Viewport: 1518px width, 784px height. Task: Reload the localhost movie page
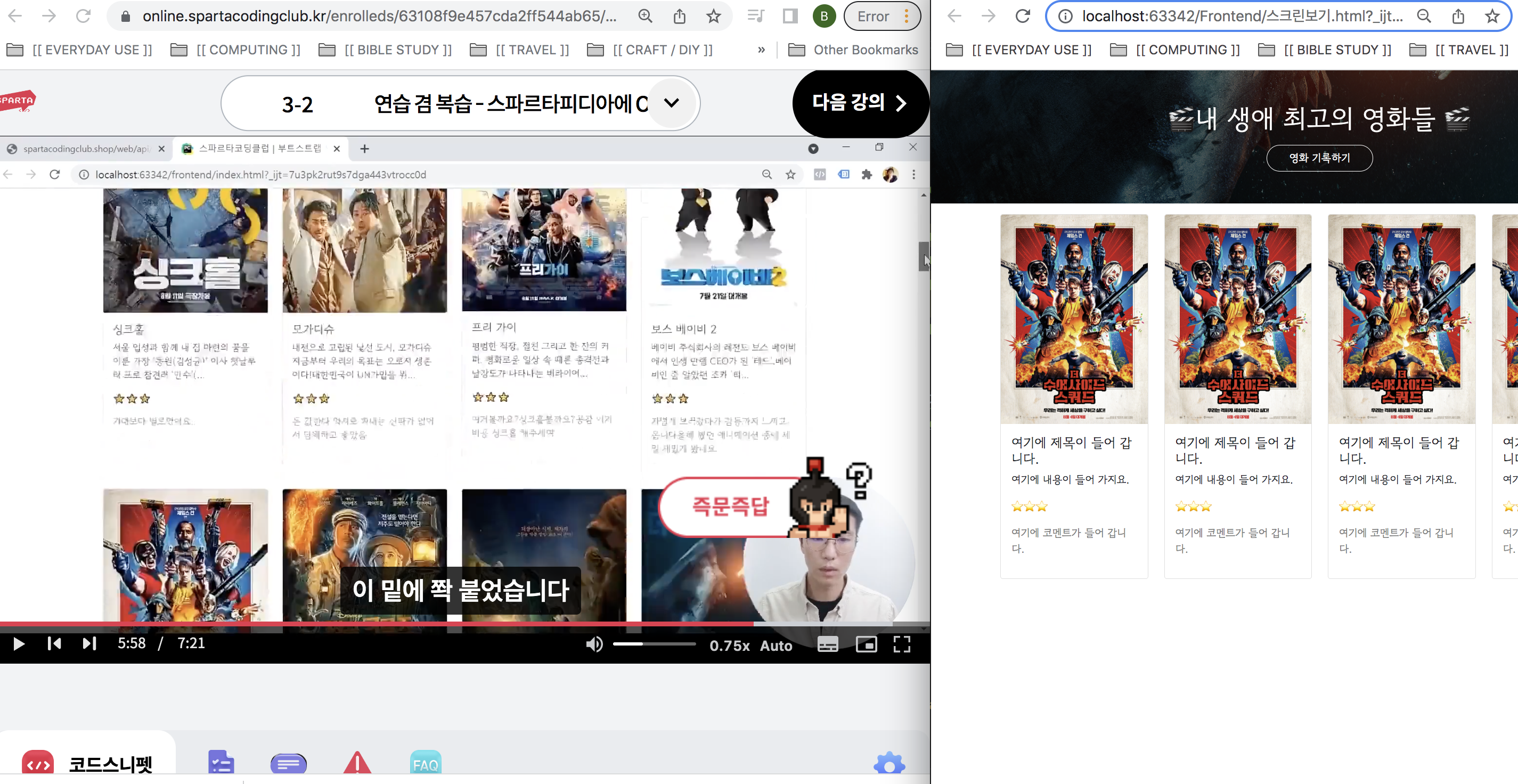pos(1023,16)
